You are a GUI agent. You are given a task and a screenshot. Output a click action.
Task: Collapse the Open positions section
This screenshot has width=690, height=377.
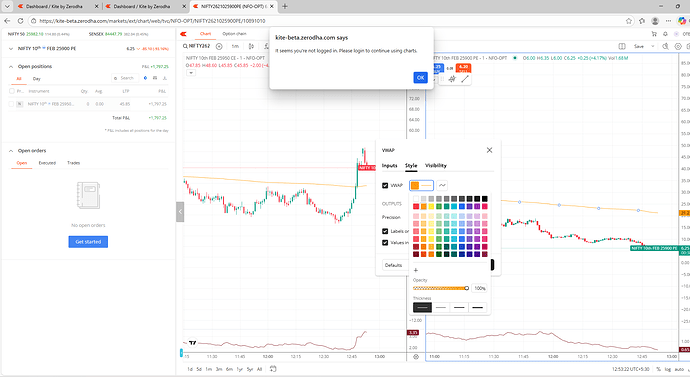point(11,66)
